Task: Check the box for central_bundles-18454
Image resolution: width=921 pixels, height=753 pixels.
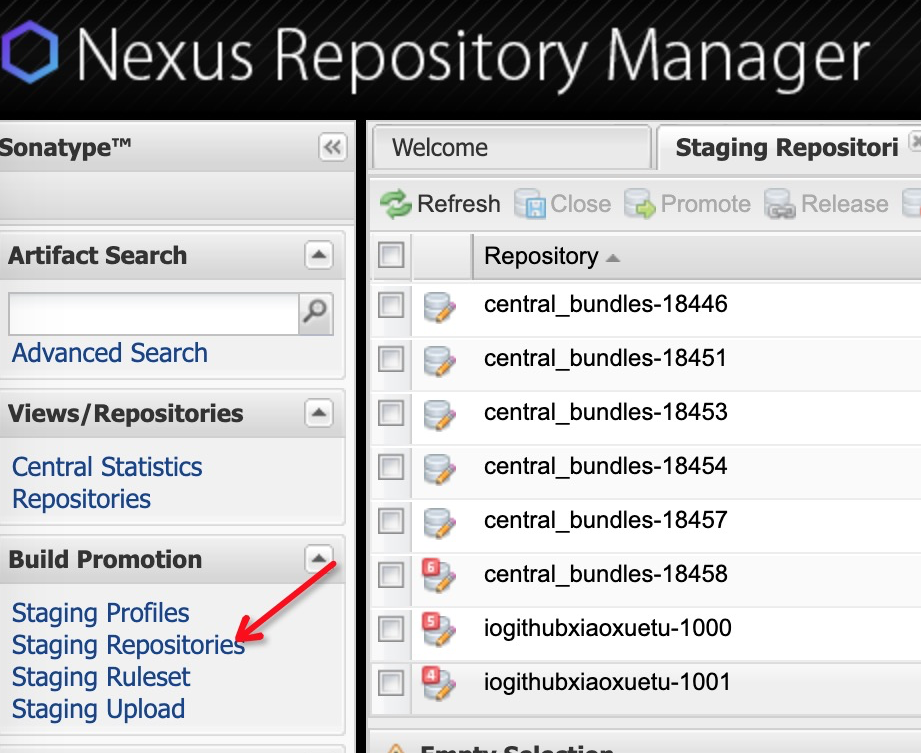Action: click(391, 468)
